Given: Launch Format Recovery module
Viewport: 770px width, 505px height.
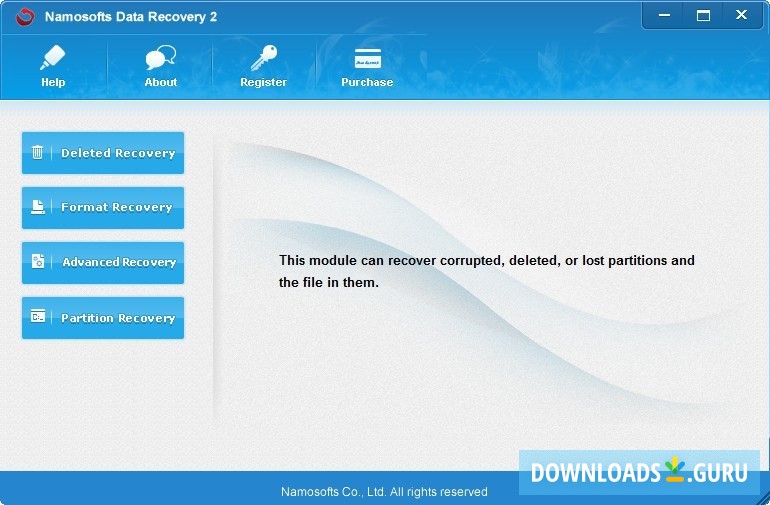Looking at the screenshot, I should click(x=103, y=208).
